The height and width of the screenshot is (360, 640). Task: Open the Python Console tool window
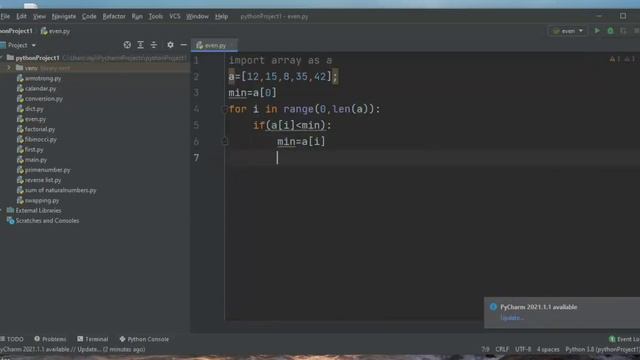[144, 339]
